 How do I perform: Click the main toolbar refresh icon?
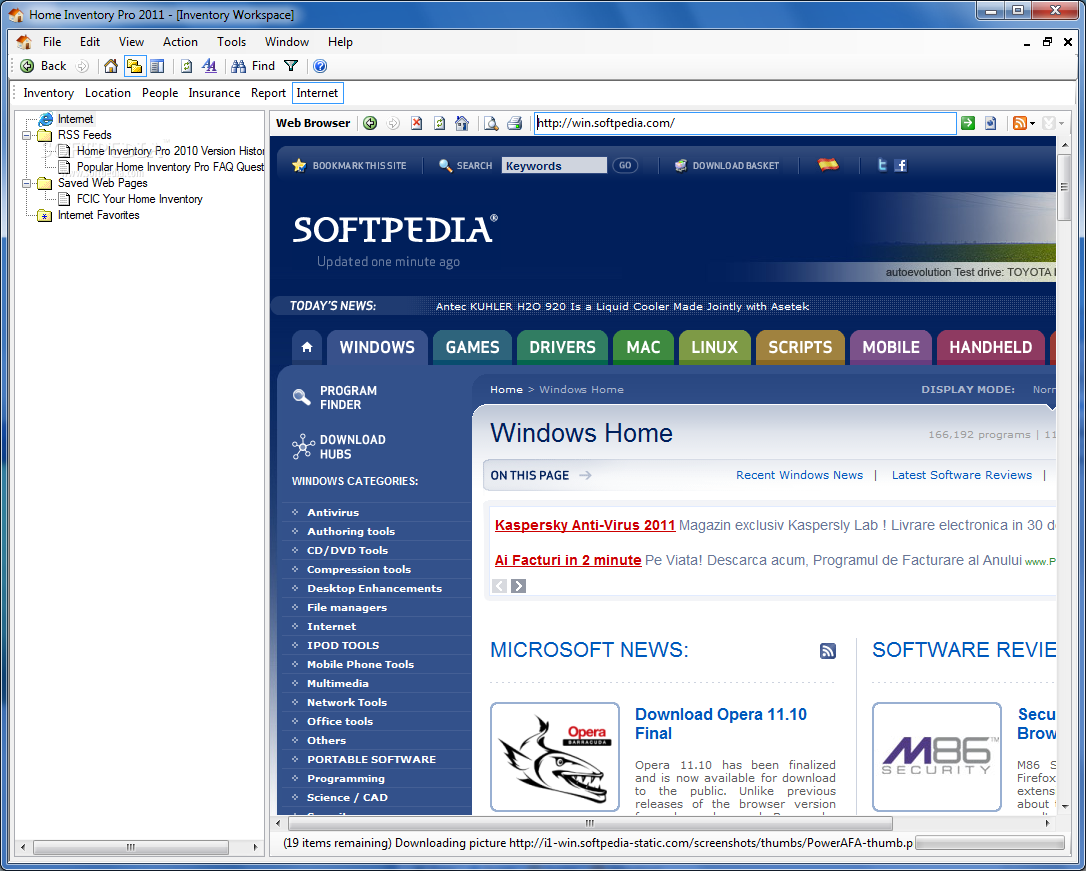pos(186,66)
